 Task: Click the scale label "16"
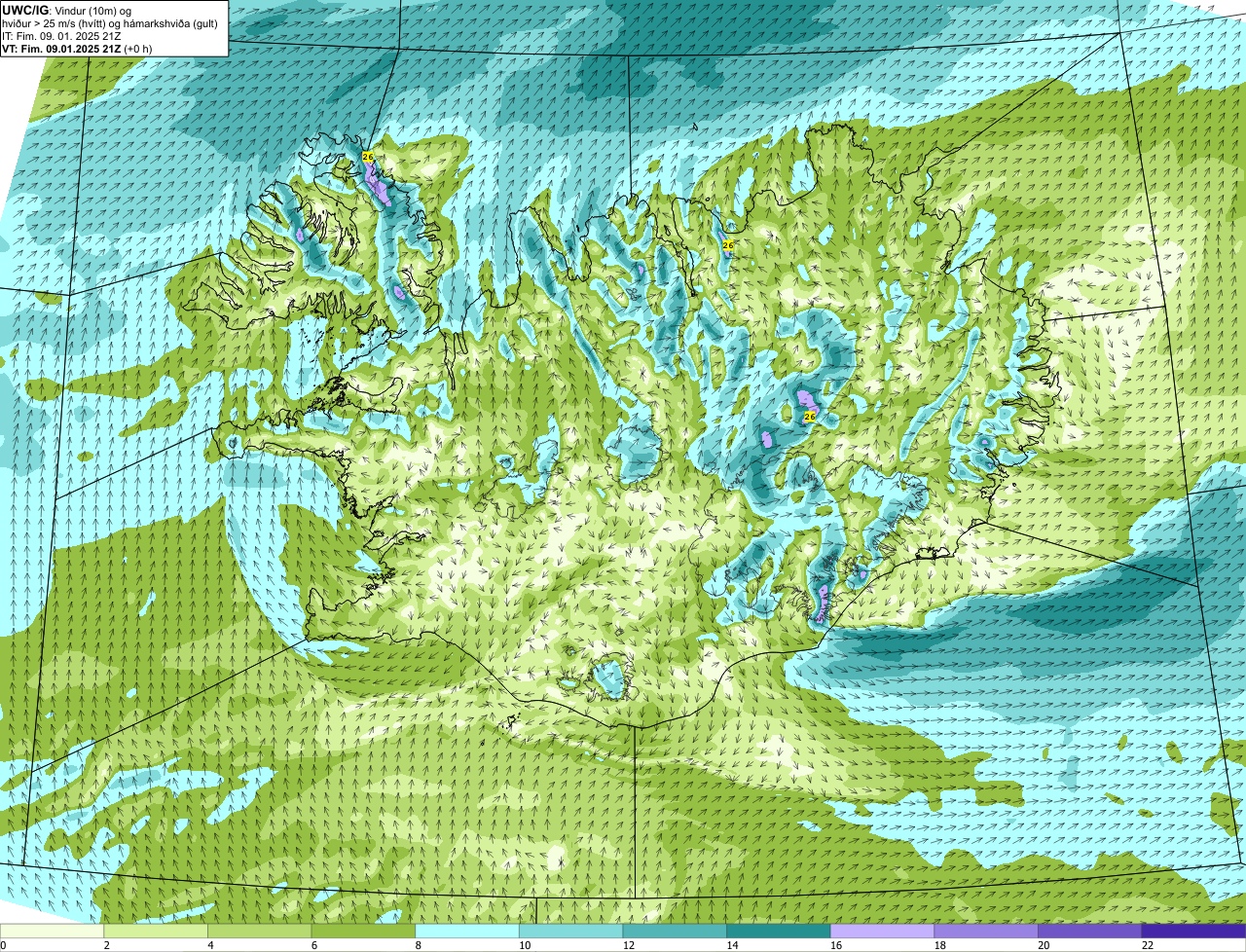pos(836,945)
